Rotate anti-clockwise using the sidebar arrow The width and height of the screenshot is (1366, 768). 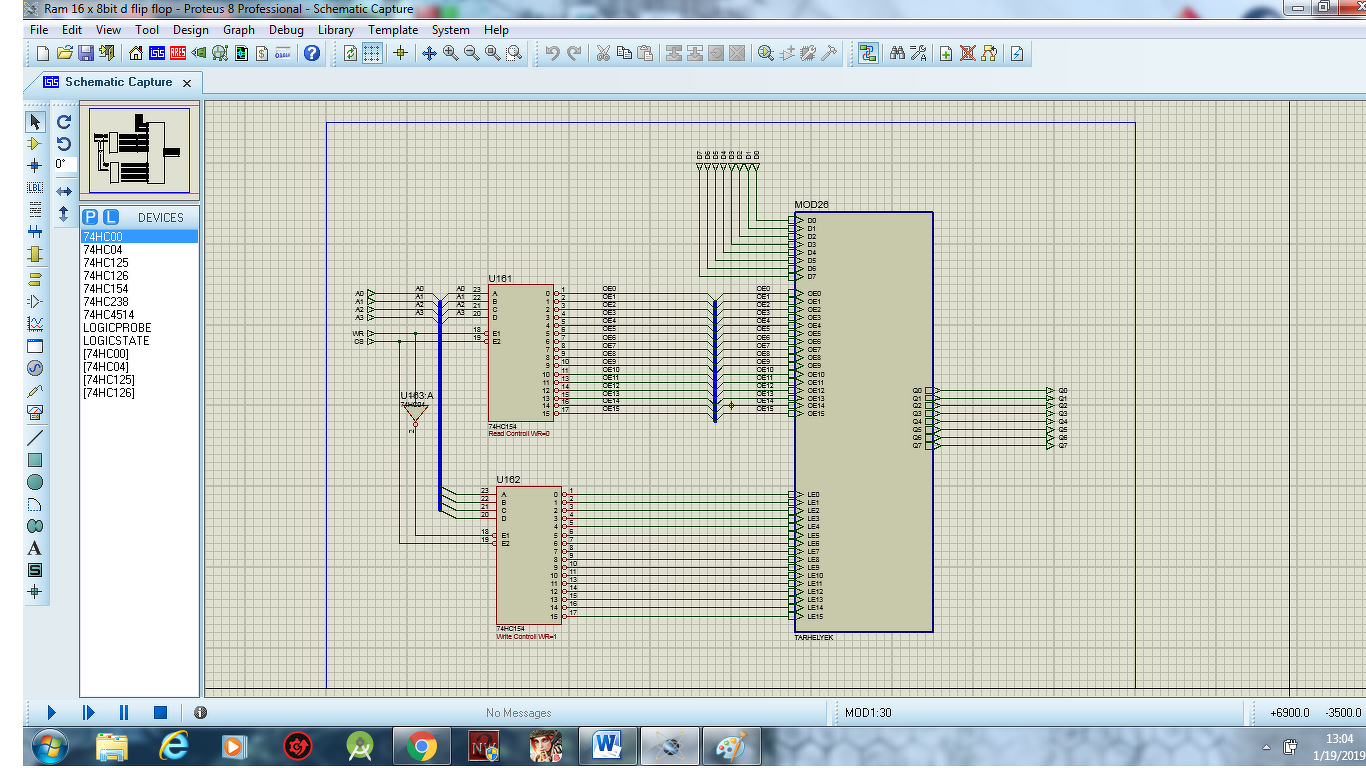(x=64, y=144)
